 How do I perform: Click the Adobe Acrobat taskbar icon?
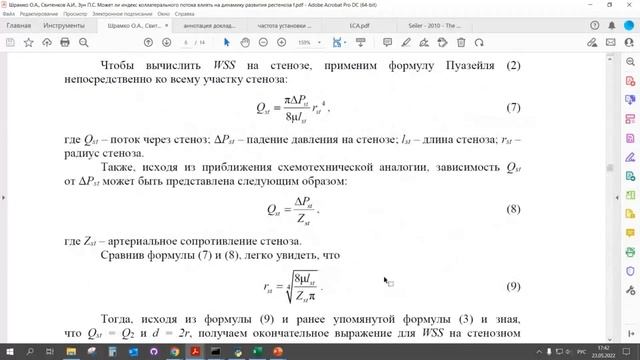196,351
